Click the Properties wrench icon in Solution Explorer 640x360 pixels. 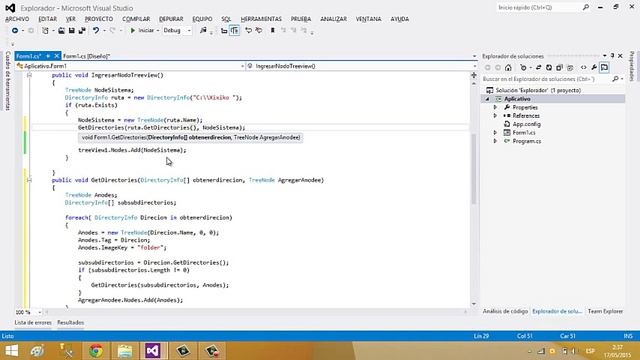point(594,68)
